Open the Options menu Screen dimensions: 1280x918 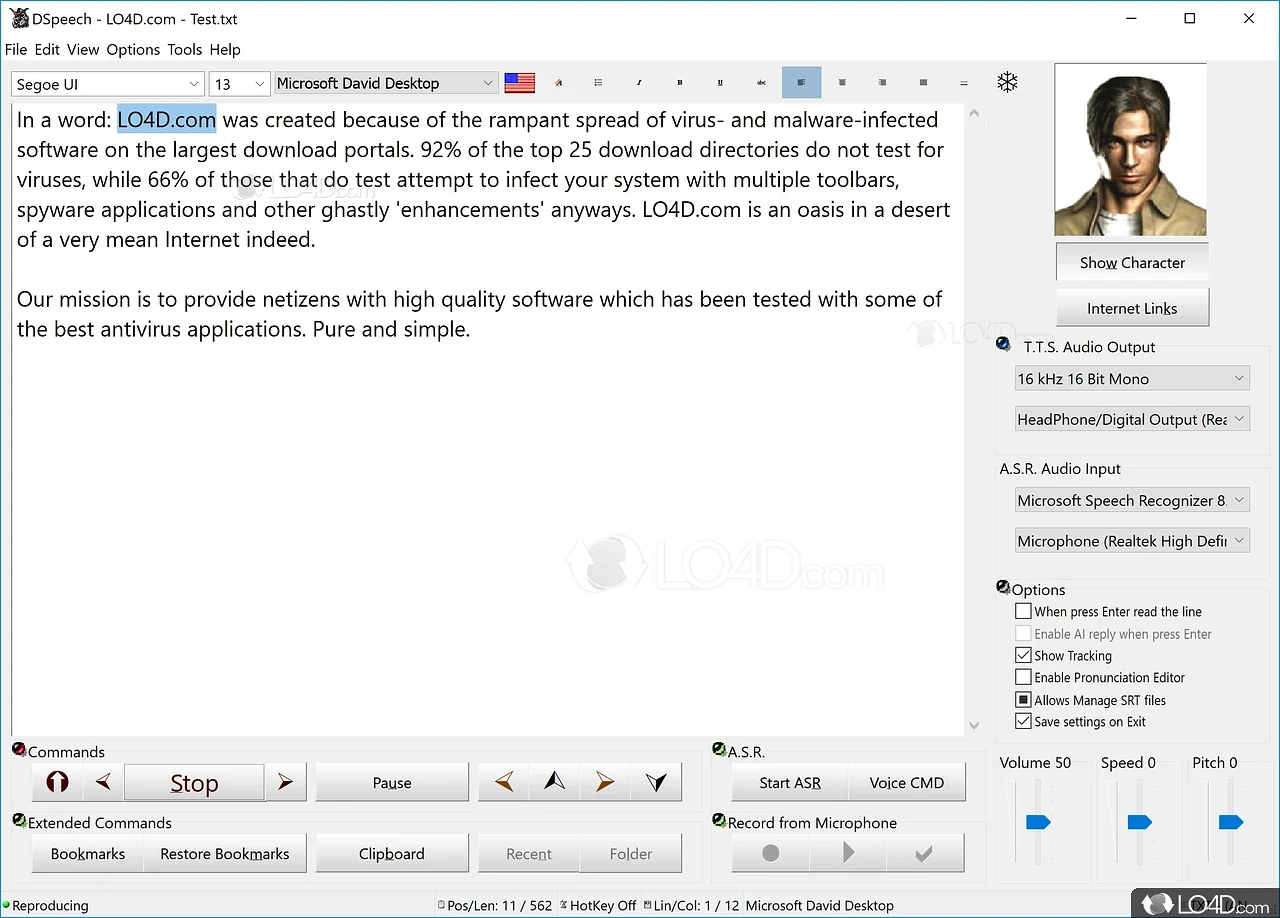pos(133,49)
